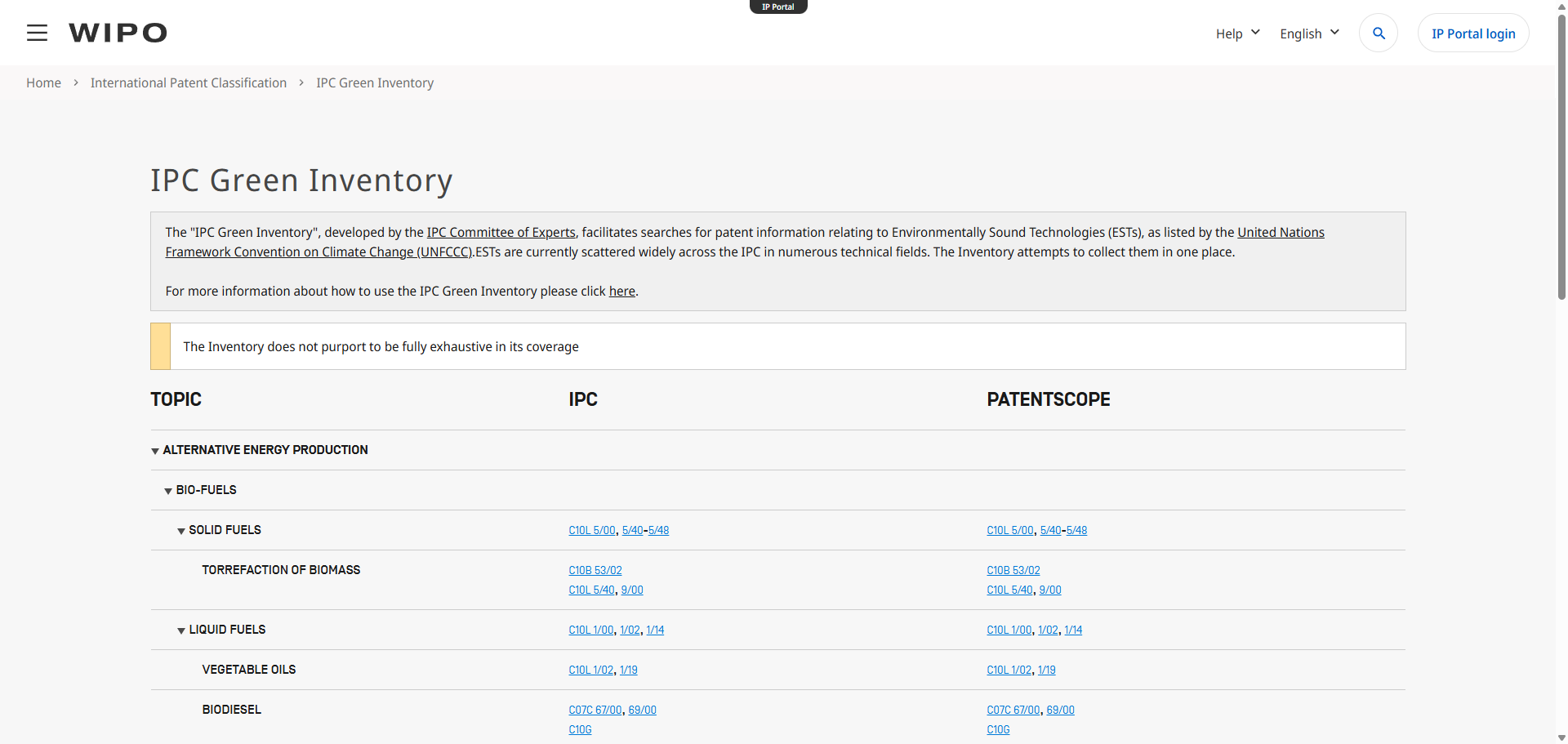The width and height of the screenshot is (1568, 744).
Task: Open C07C 67/00 link in PATENTSCOPE column
Action: point(1013,711)
